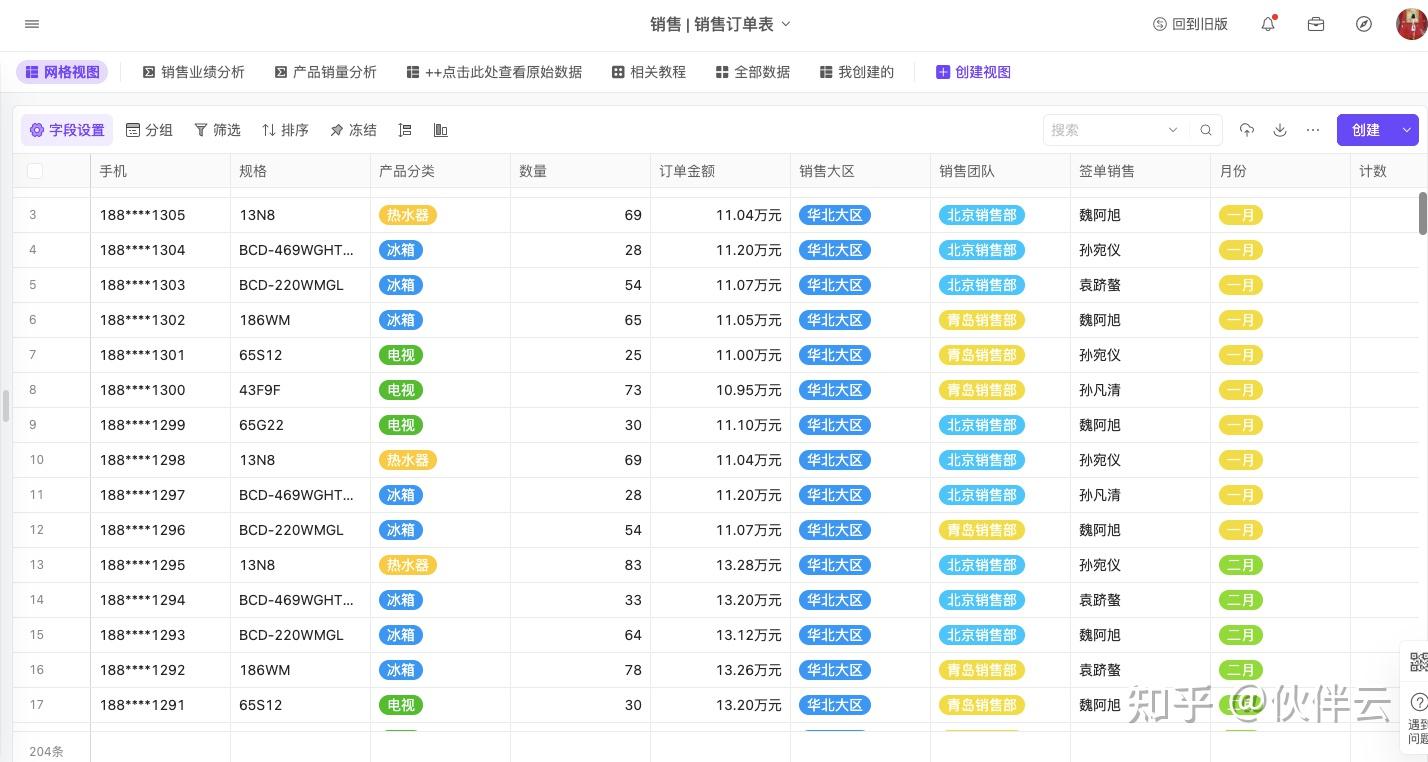
Task: Click the 热水器 tag in row 3
Action: pyautogui.click(x=408, y=215)
